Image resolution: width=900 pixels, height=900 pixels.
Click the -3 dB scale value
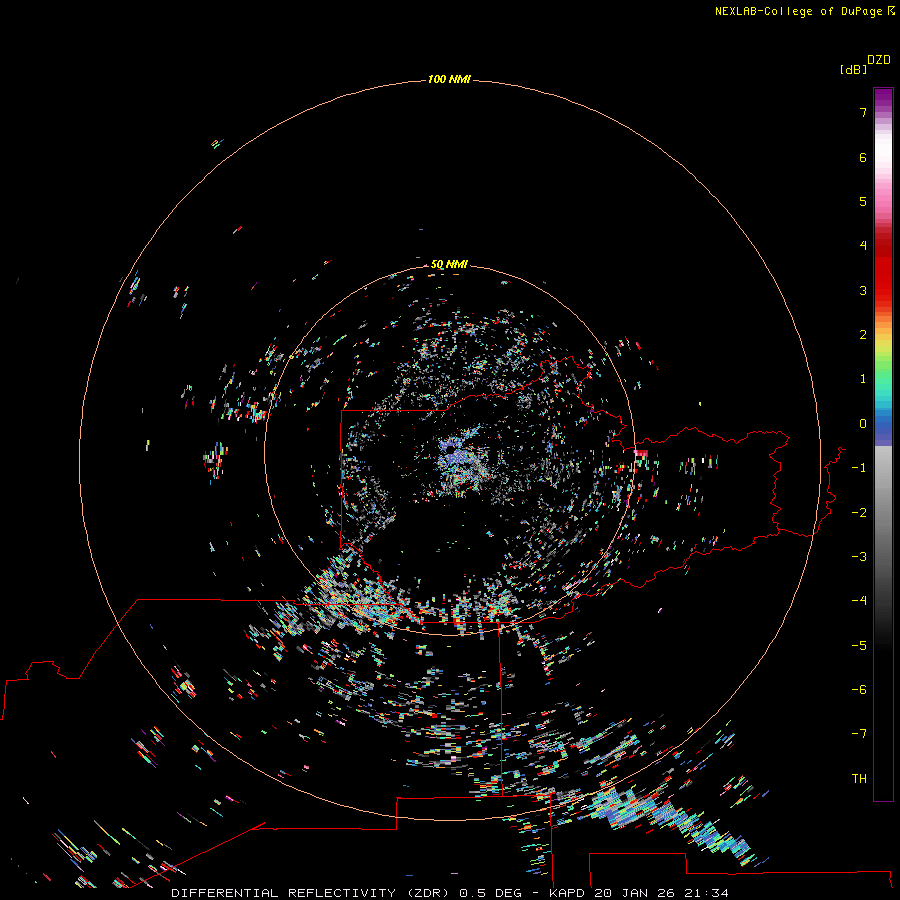pyautogui.click(x=859, y=557)
